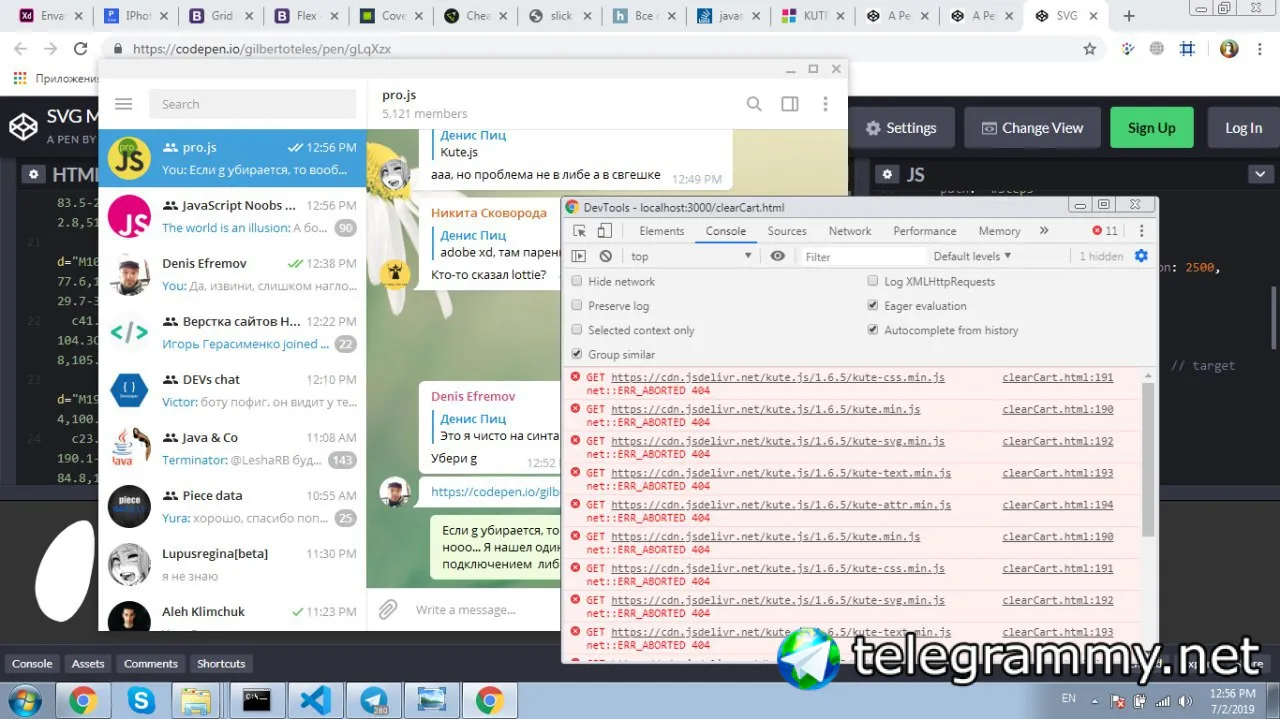
Task: Open the Chrome profile avatar
Action: click(1229, 48)
